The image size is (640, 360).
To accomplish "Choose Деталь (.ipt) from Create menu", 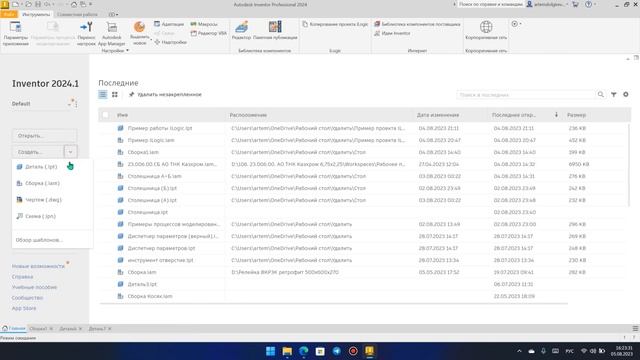I will click(x=41, y=167).
